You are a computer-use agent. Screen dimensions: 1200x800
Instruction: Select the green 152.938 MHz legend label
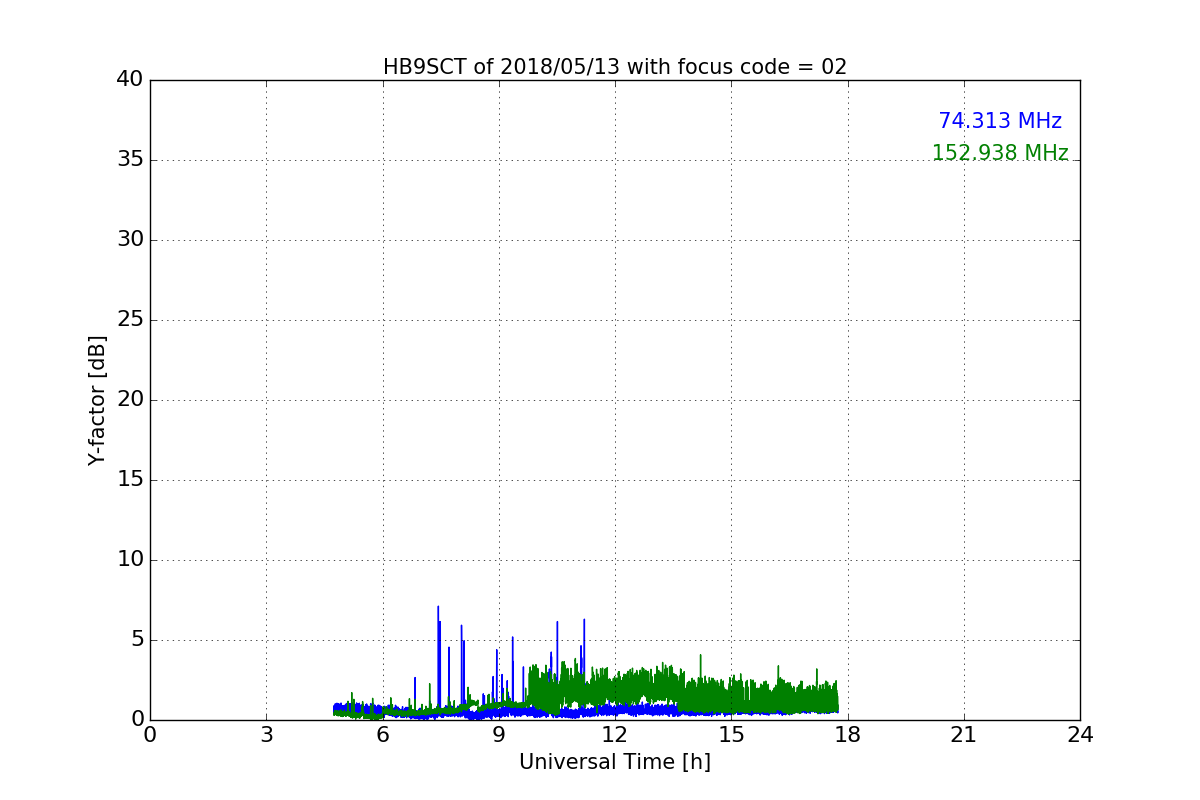[1000, 153]
